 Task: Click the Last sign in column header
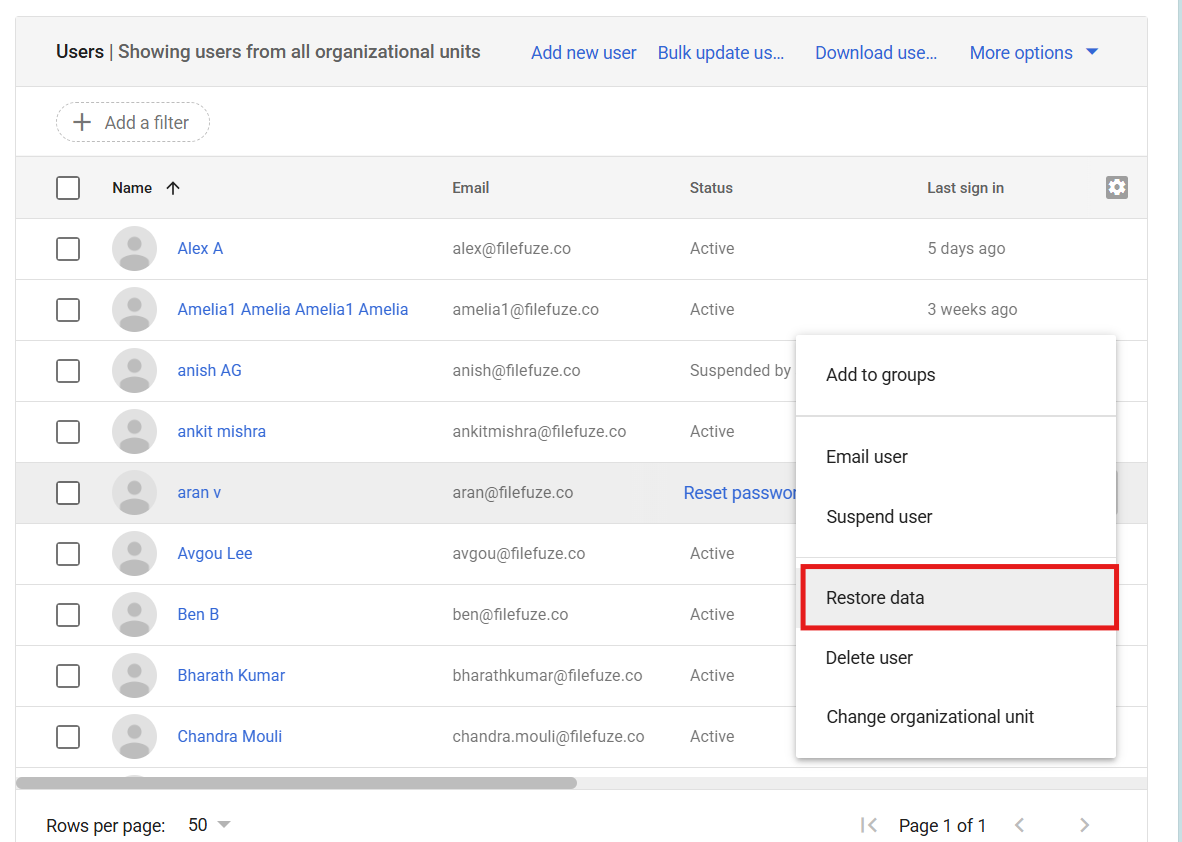click(x=965, y=188)
